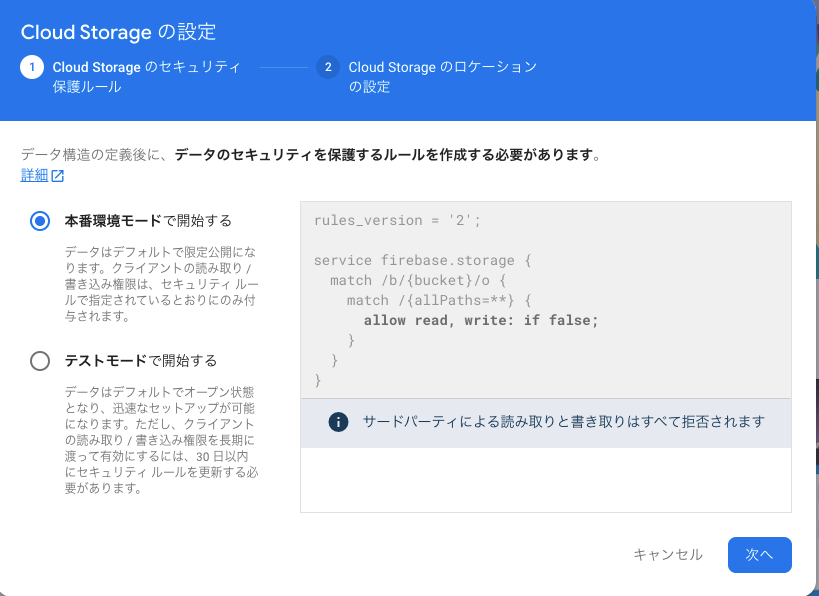The height and width of the screenshot is (596, 819).
Task: Click the step 2 circle indicator
Action: (328, 67)
